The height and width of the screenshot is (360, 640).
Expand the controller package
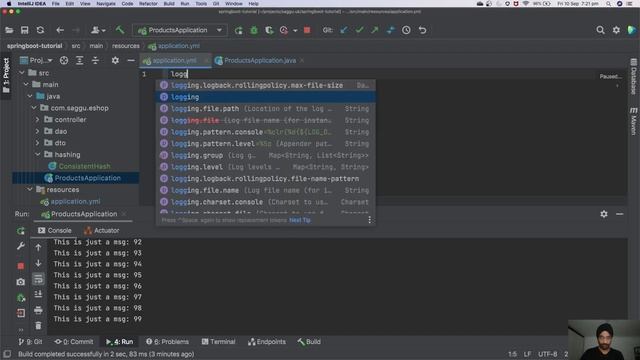point(38,120)
